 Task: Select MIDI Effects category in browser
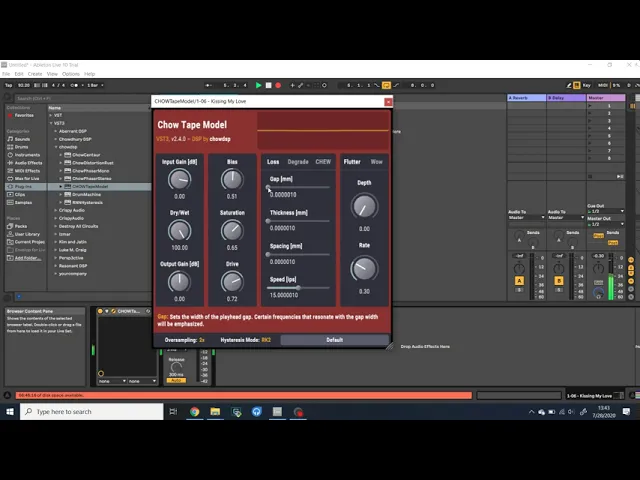pos(23,171)
